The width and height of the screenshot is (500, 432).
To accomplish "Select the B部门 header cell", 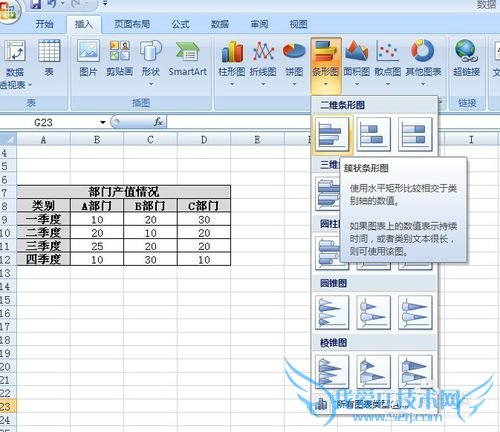I will tap(150, 206).
